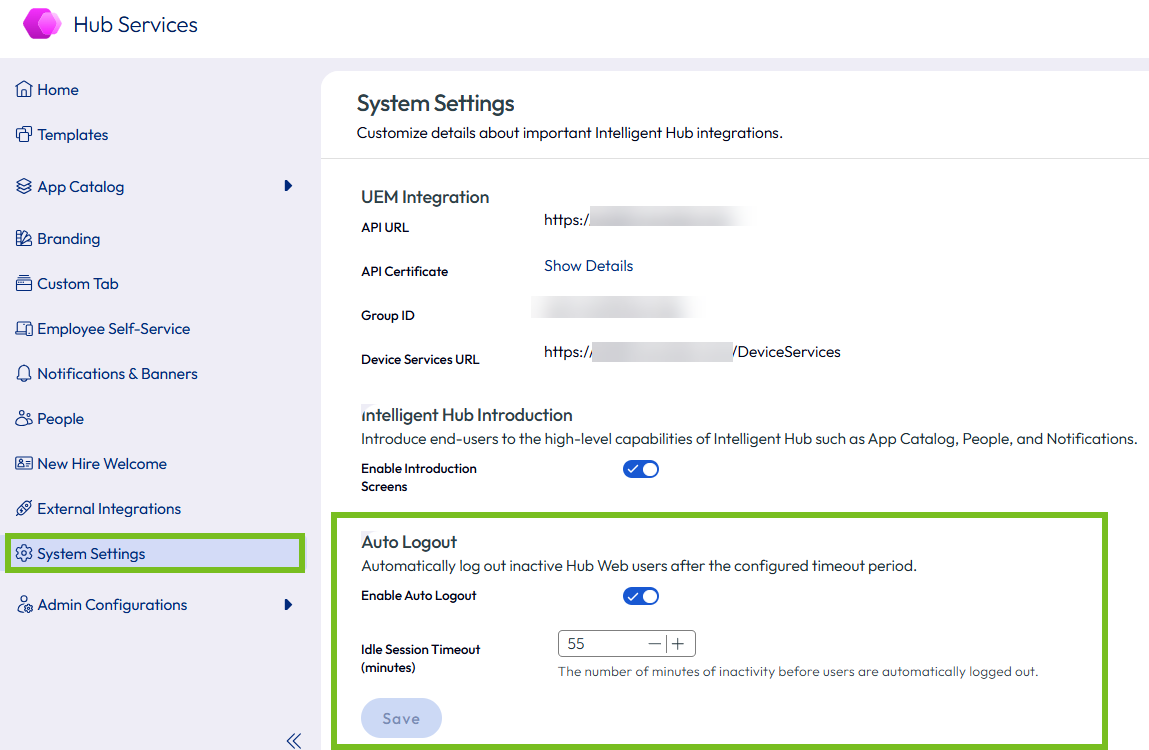Click the Intelligent Hub Introduction heading
1149x750 pixels.
click(467, 415)
